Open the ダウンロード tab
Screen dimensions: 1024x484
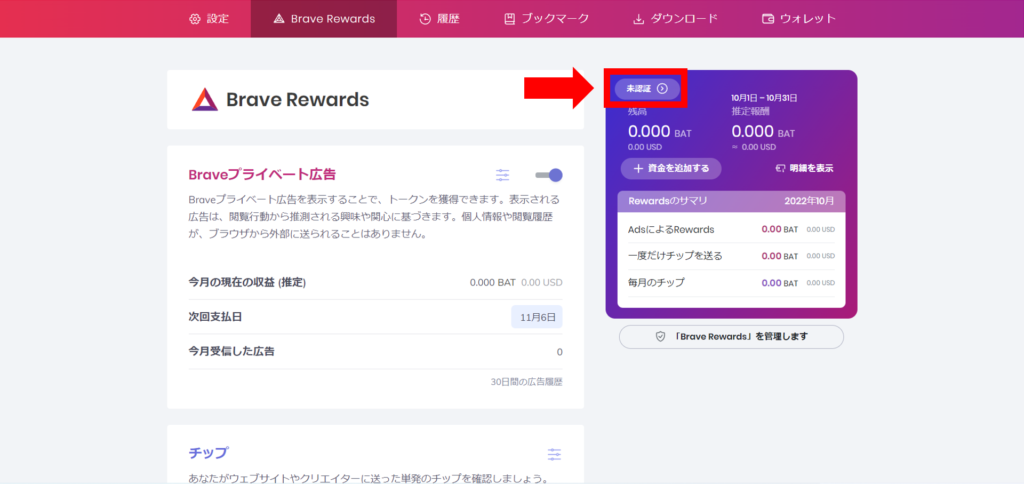coord(675,18)
